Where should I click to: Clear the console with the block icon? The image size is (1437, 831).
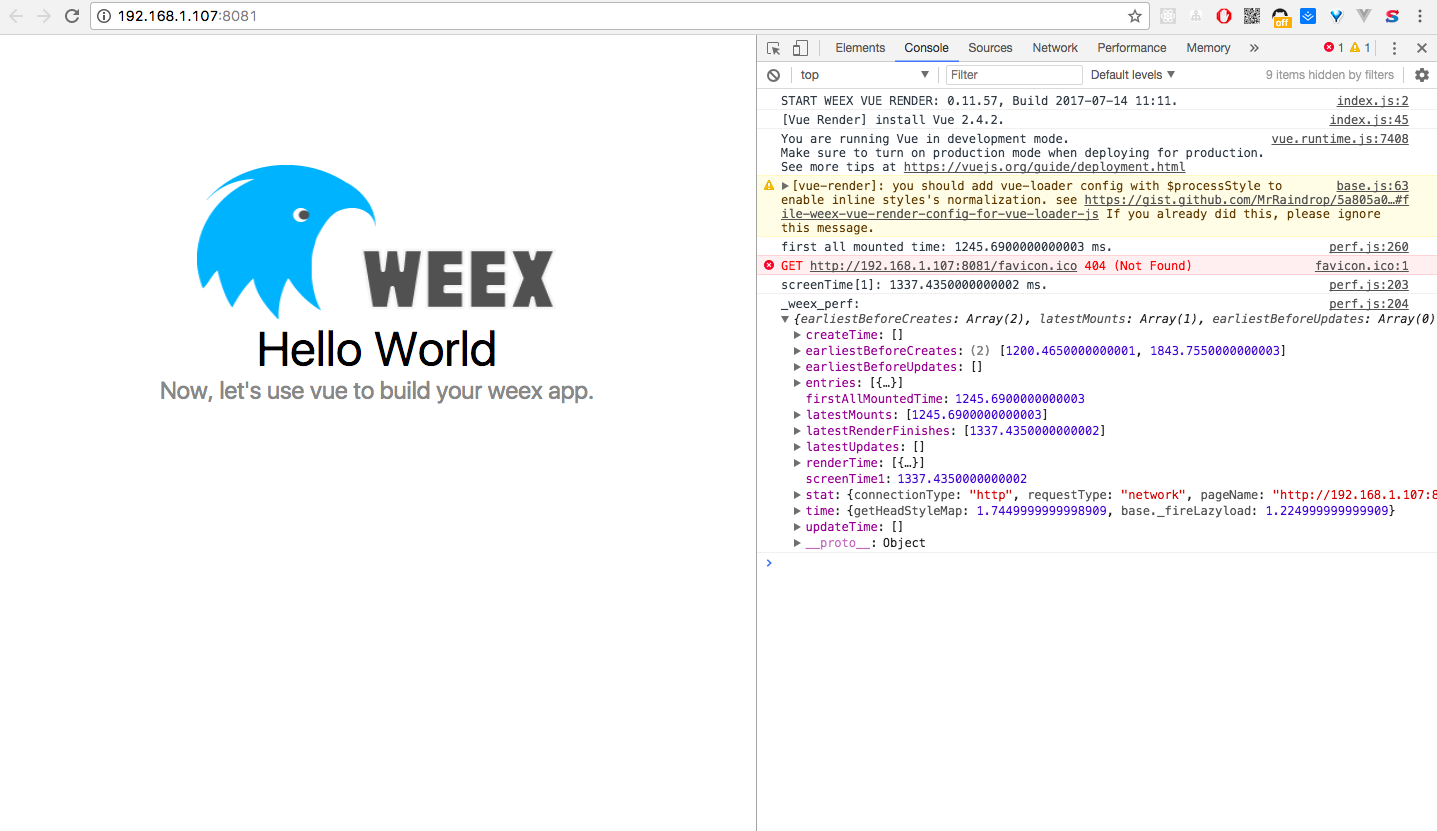(x=773, y=75)
